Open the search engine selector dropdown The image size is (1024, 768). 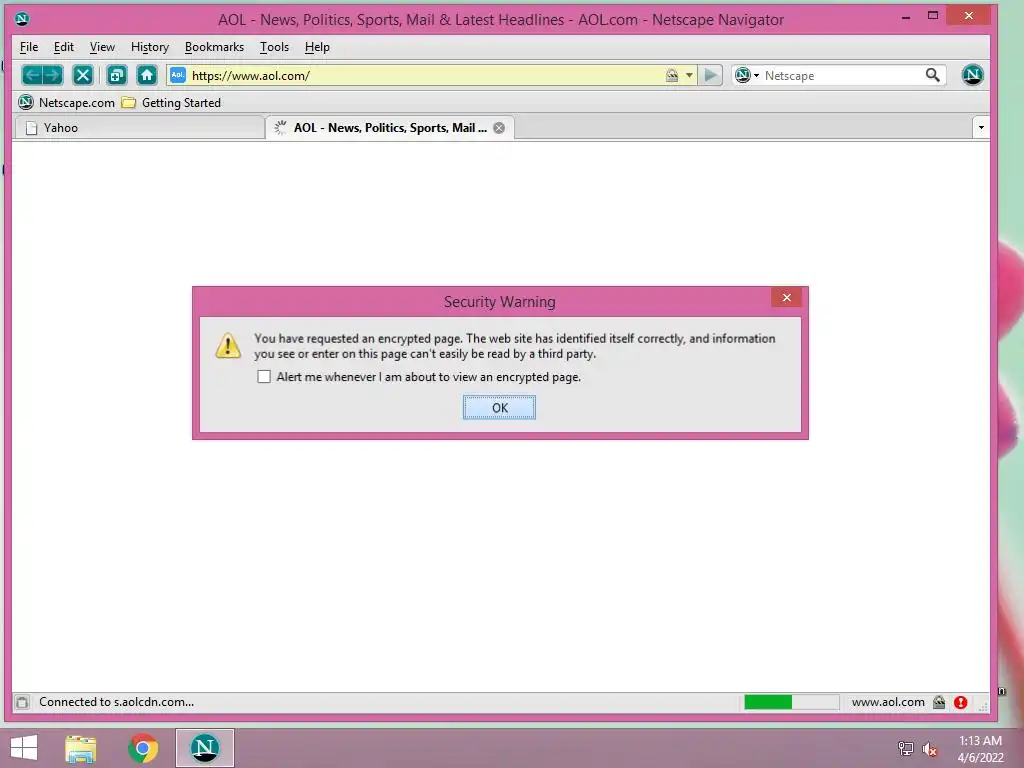point(747,75)
